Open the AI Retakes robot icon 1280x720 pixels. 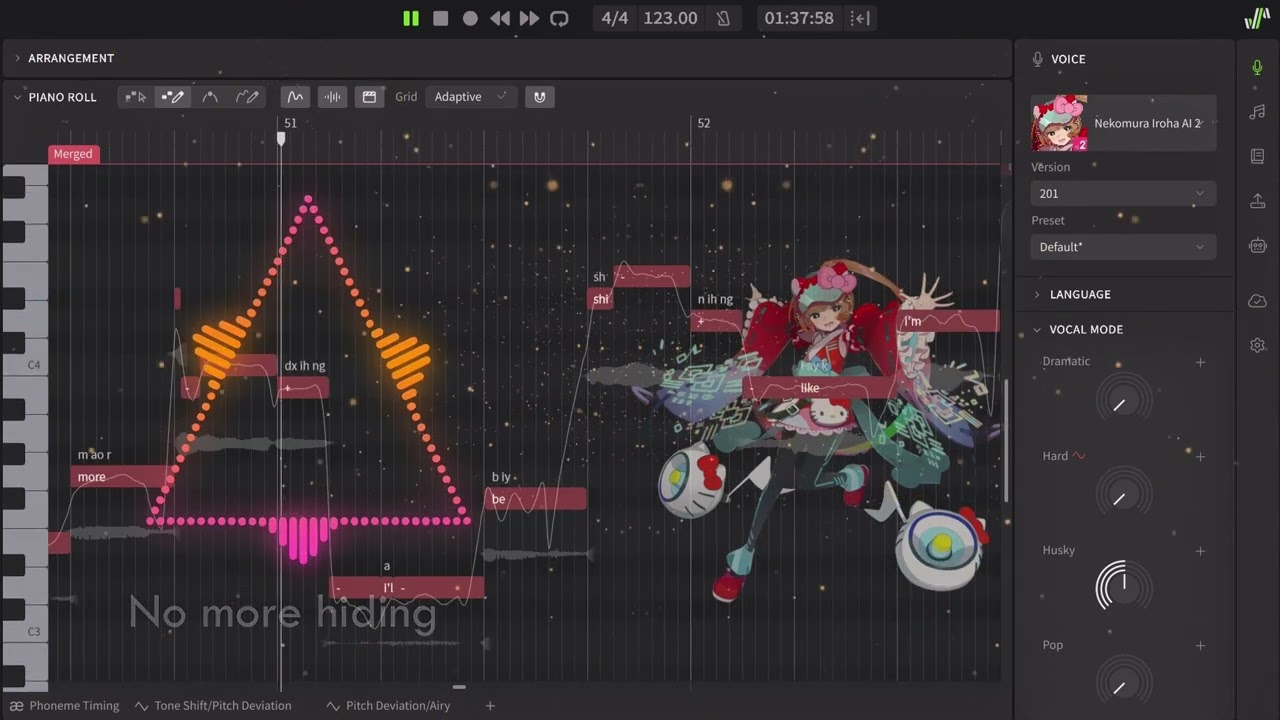(x=1258, y=245)
